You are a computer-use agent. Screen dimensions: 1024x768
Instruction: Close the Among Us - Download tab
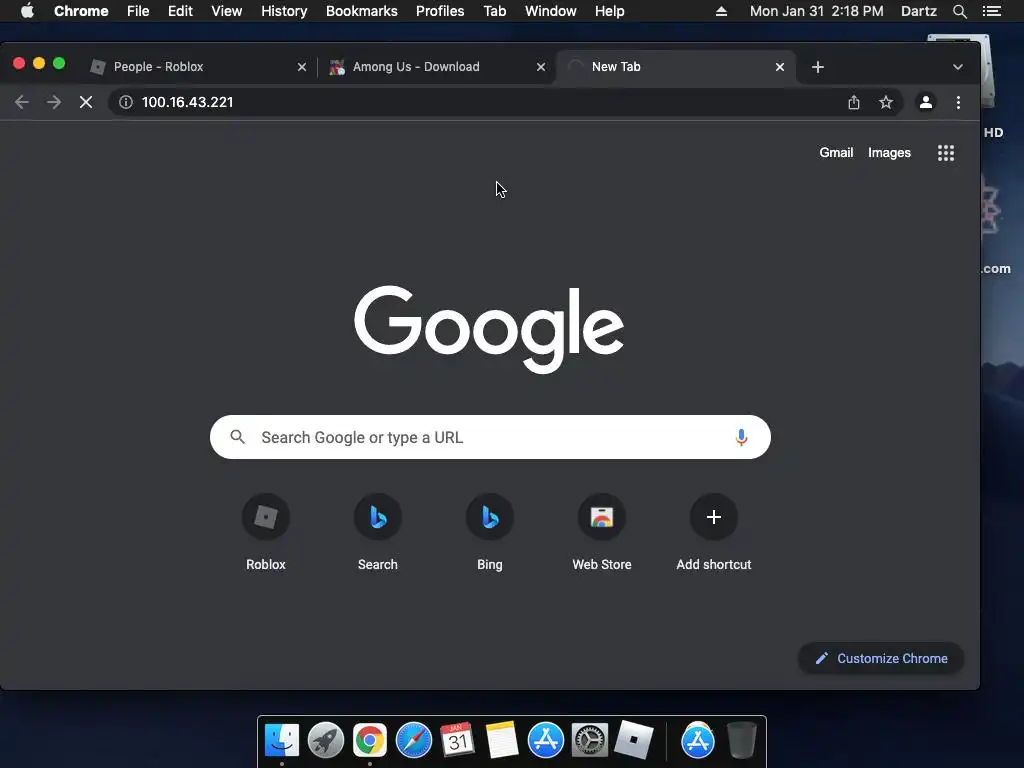point(541,67)
